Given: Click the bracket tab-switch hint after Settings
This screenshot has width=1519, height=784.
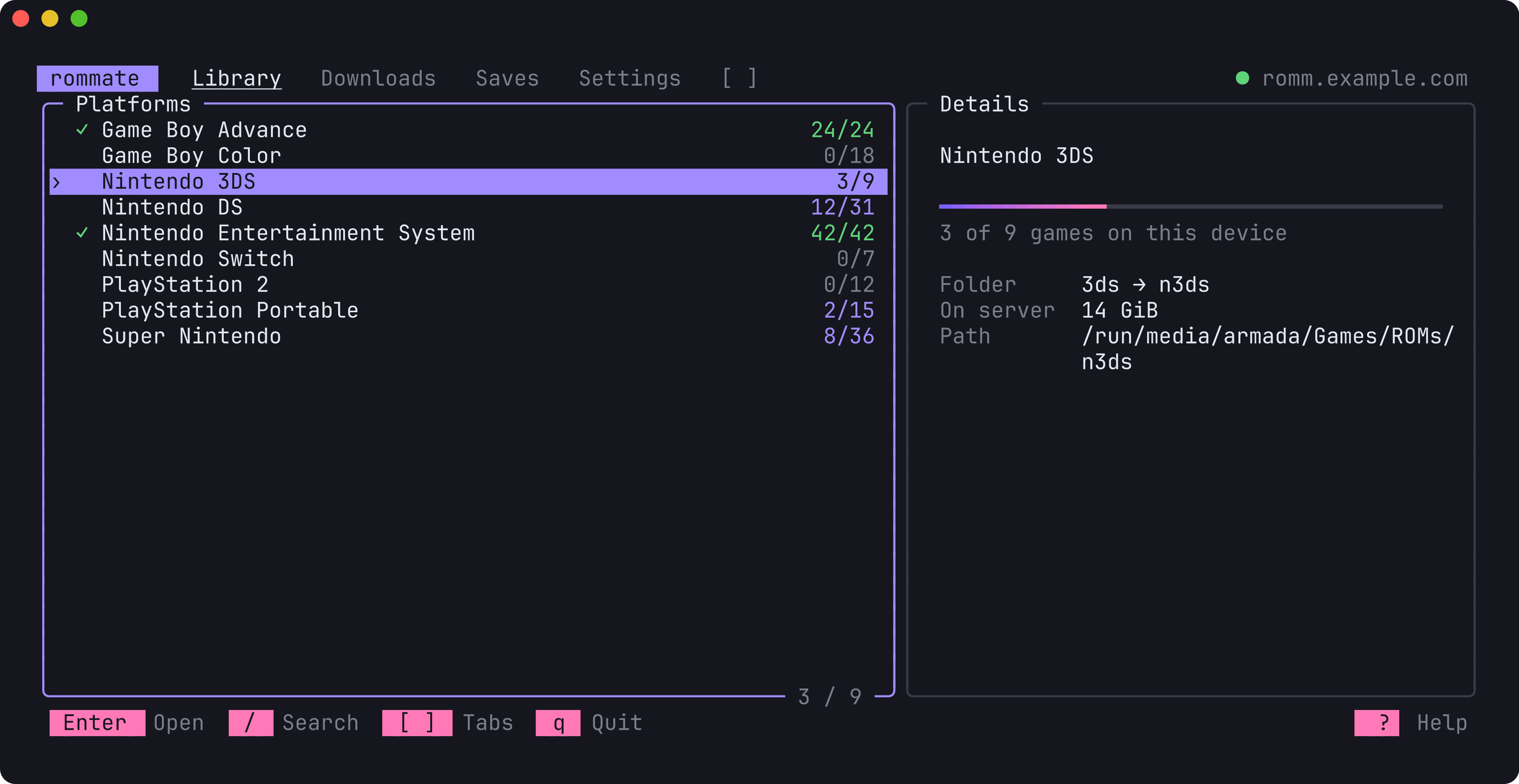Looking at the screenshot, I should pos(740,78).
